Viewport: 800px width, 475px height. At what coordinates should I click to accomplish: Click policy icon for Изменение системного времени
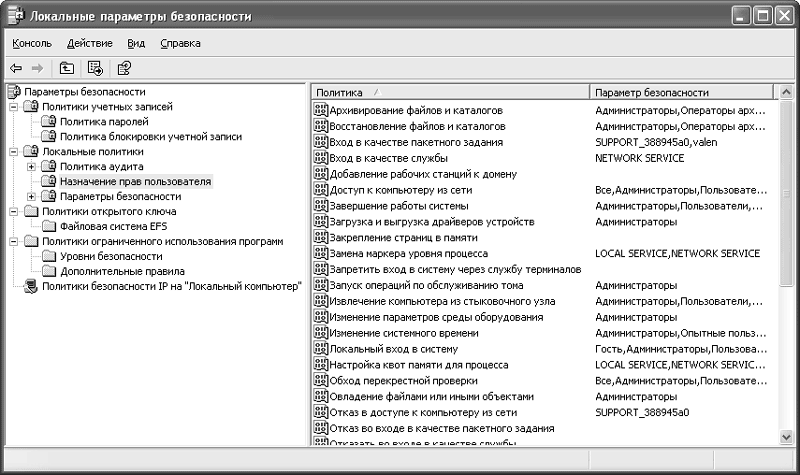coord(320,333)
